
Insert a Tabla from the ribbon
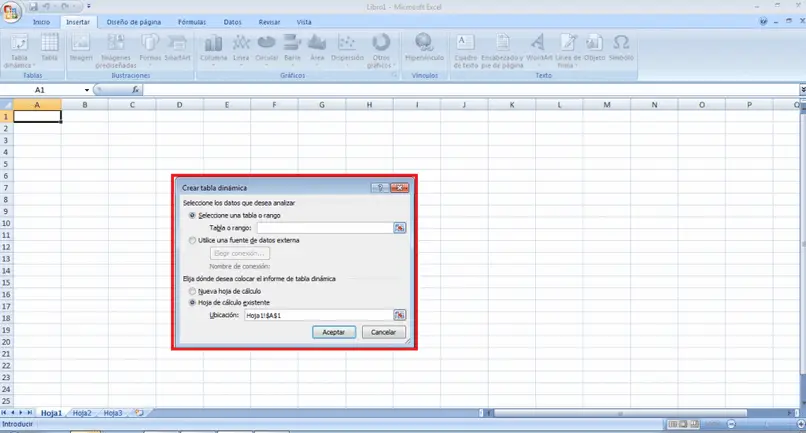[49, 47]
